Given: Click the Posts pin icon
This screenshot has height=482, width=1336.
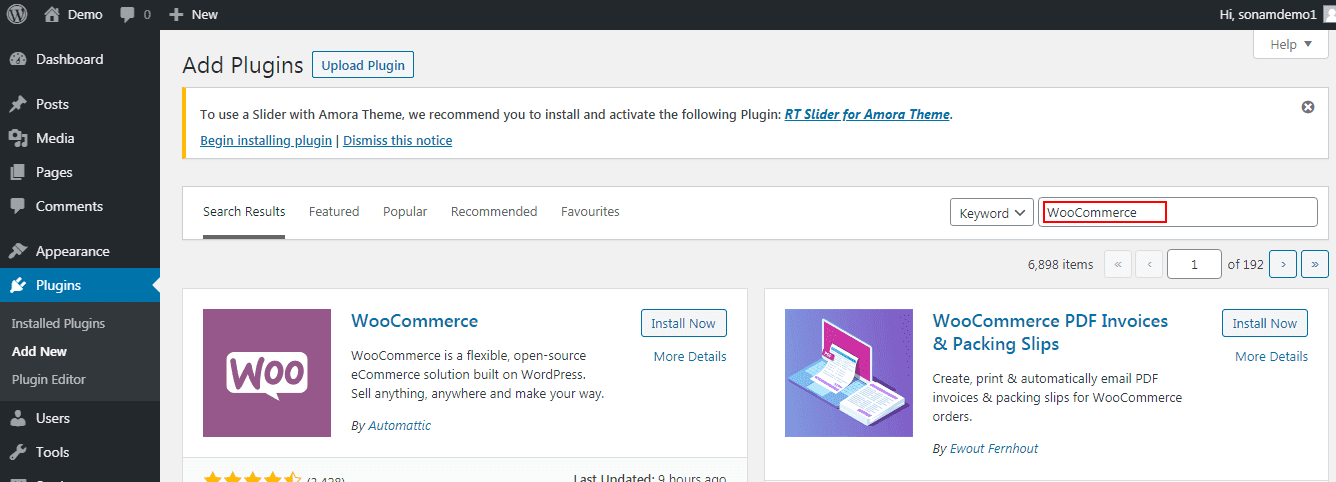Looking at the screenshot, I should pos(17,104).
